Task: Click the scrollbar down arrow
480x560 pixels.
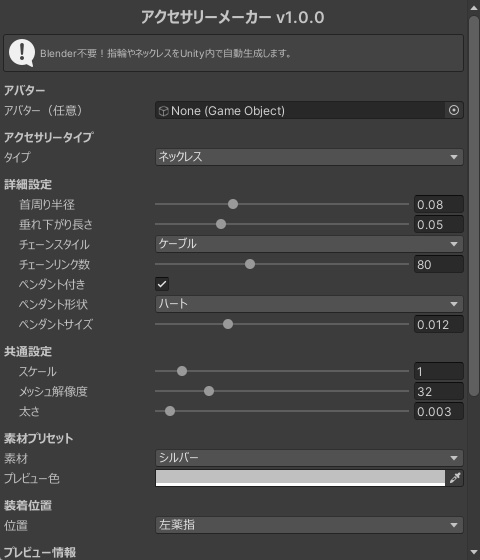Action: [474, 552]
